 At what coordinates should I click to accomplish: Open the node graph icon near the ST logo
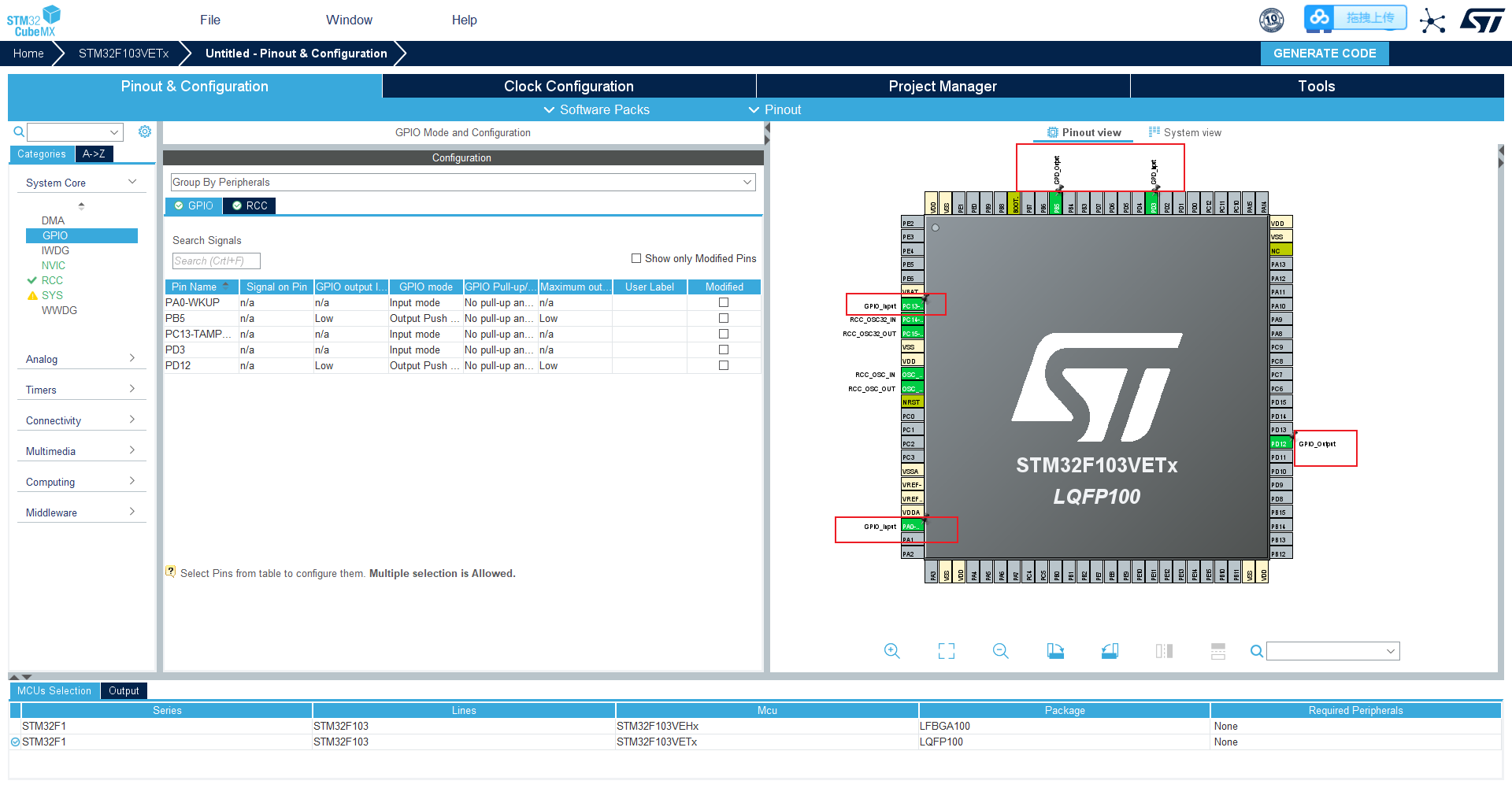coord(1432,21)
